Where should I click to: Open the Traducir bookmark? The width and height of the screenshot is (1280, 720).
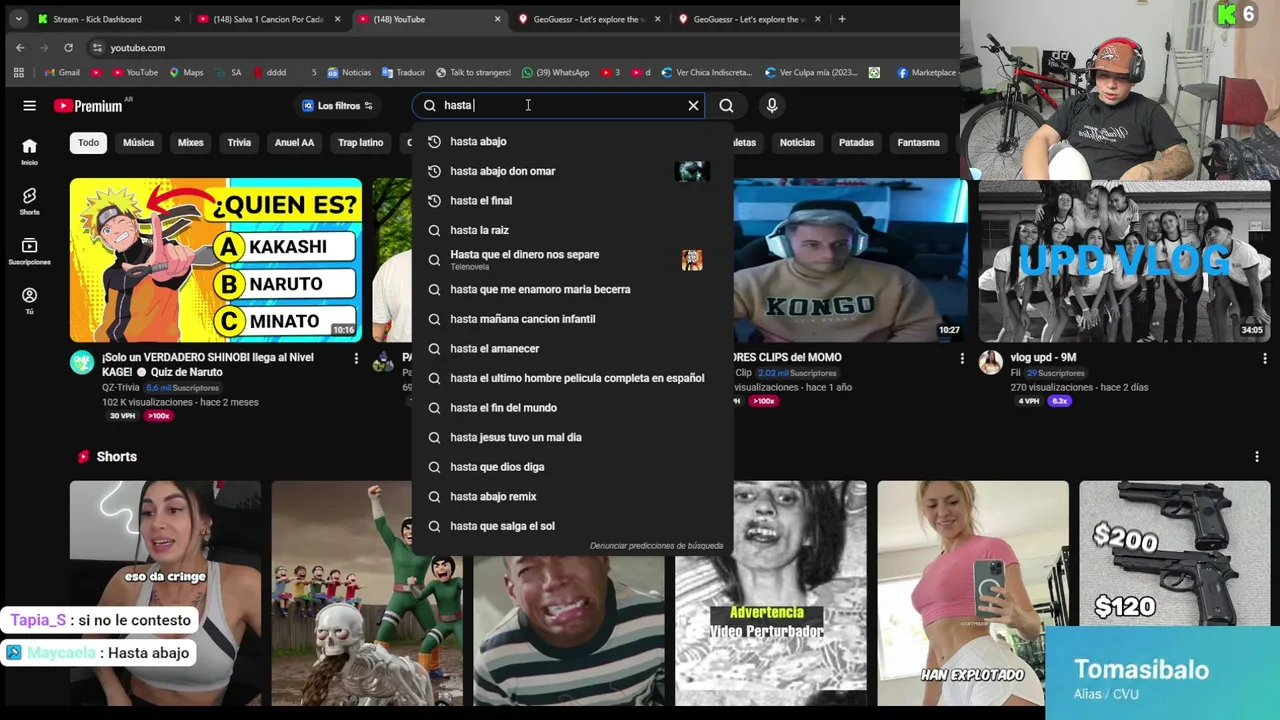pos(404,72)
